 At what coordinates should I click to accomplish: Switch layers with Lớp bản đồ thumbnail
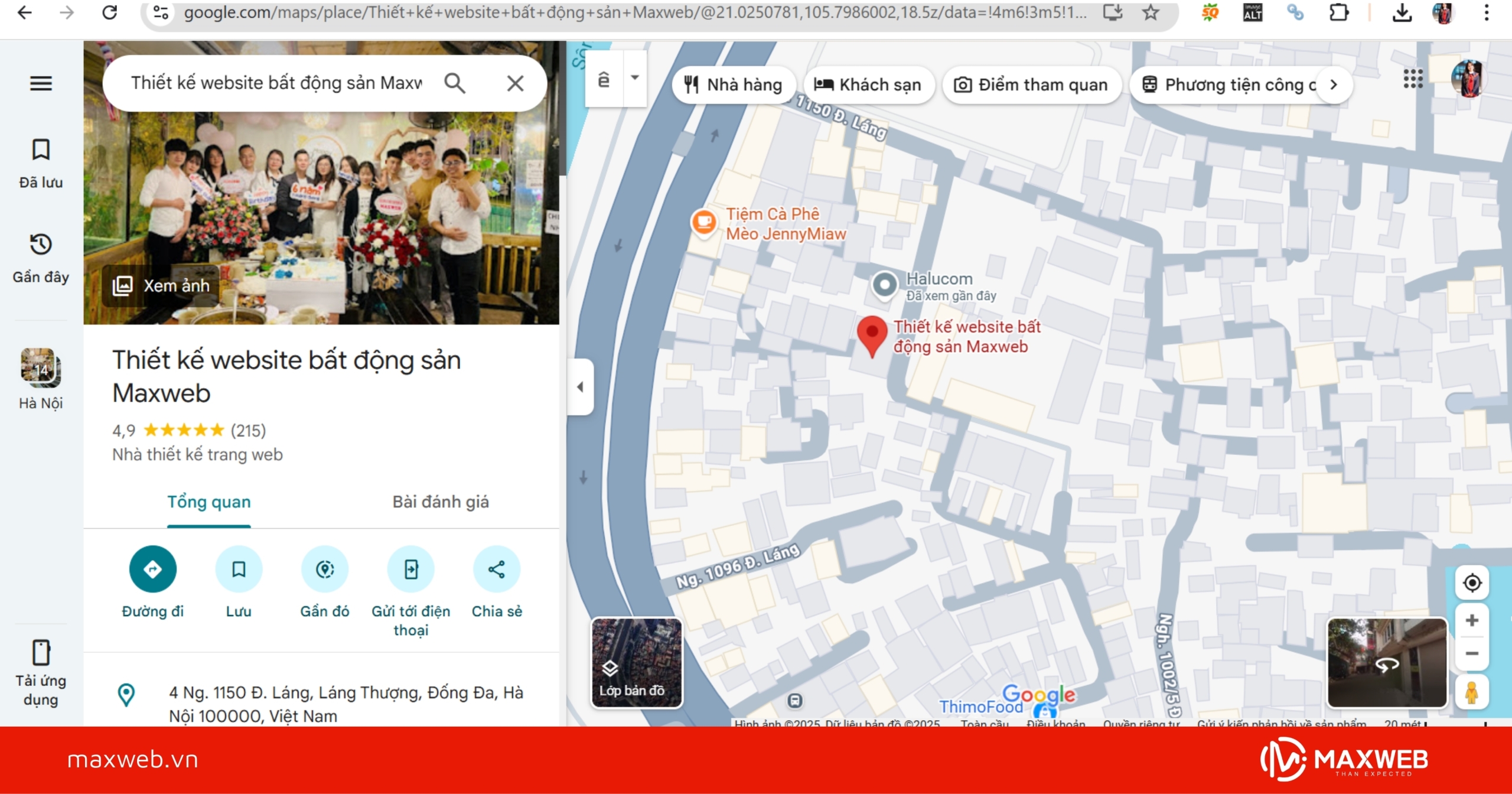(637, 662)
